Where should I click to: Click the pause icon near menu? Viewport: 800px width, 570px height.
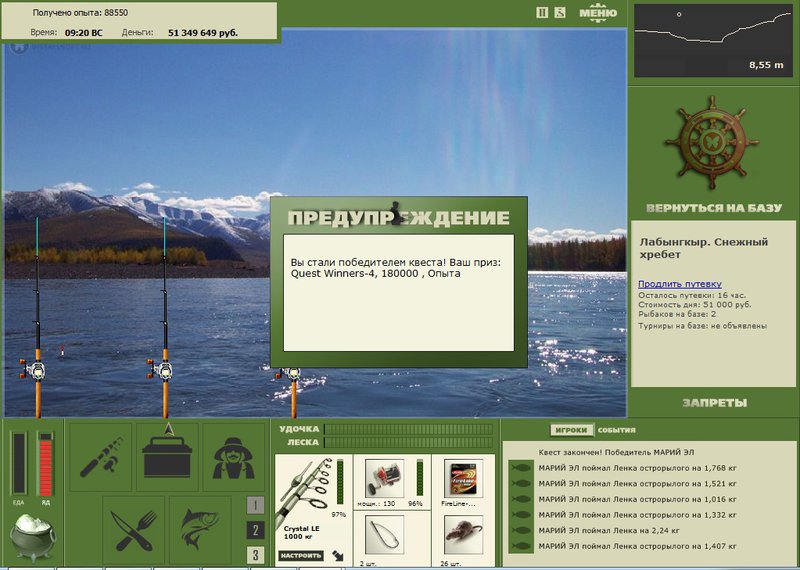coord(542,12)
